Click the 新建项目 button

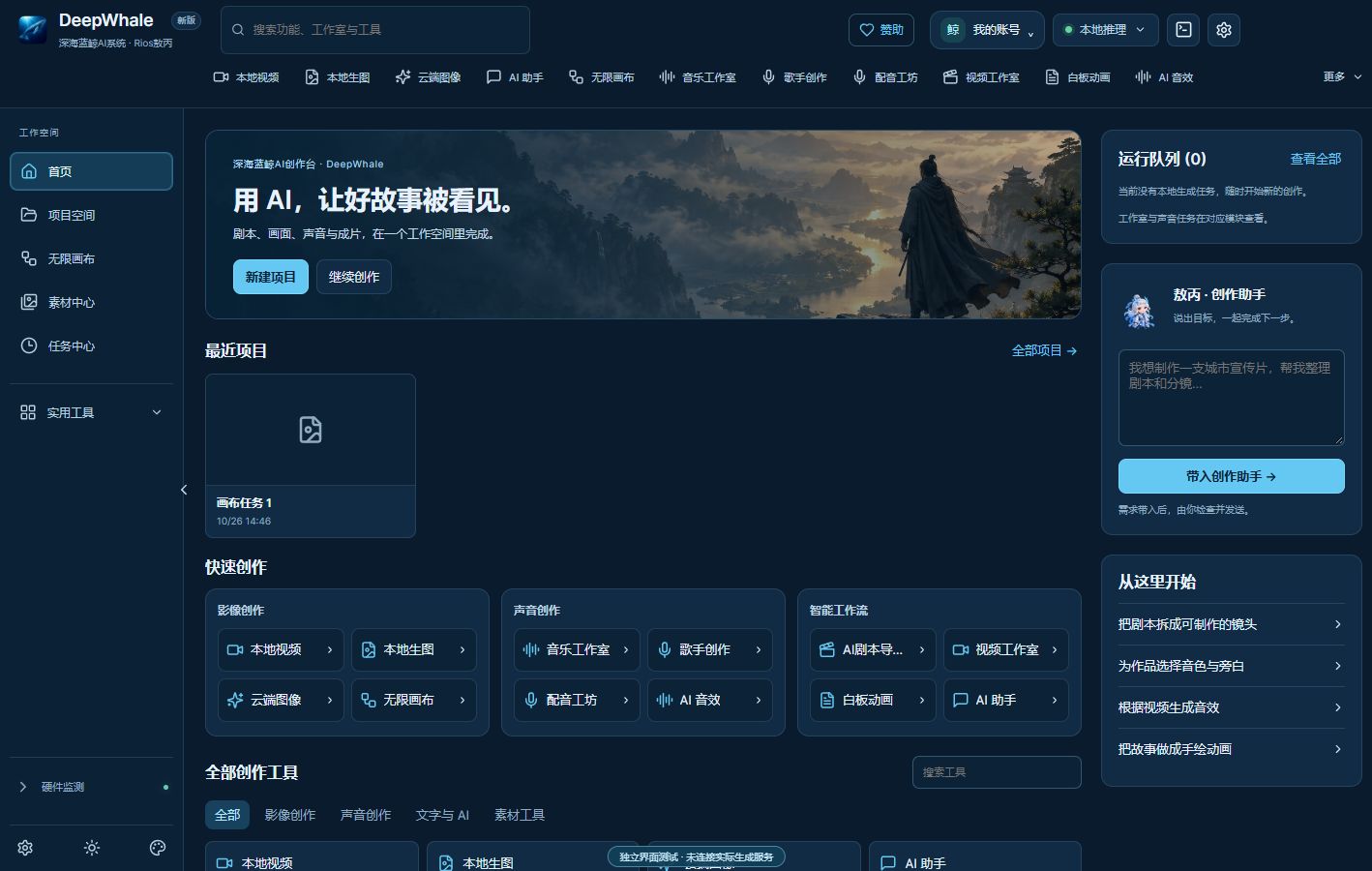pos(271,277)
